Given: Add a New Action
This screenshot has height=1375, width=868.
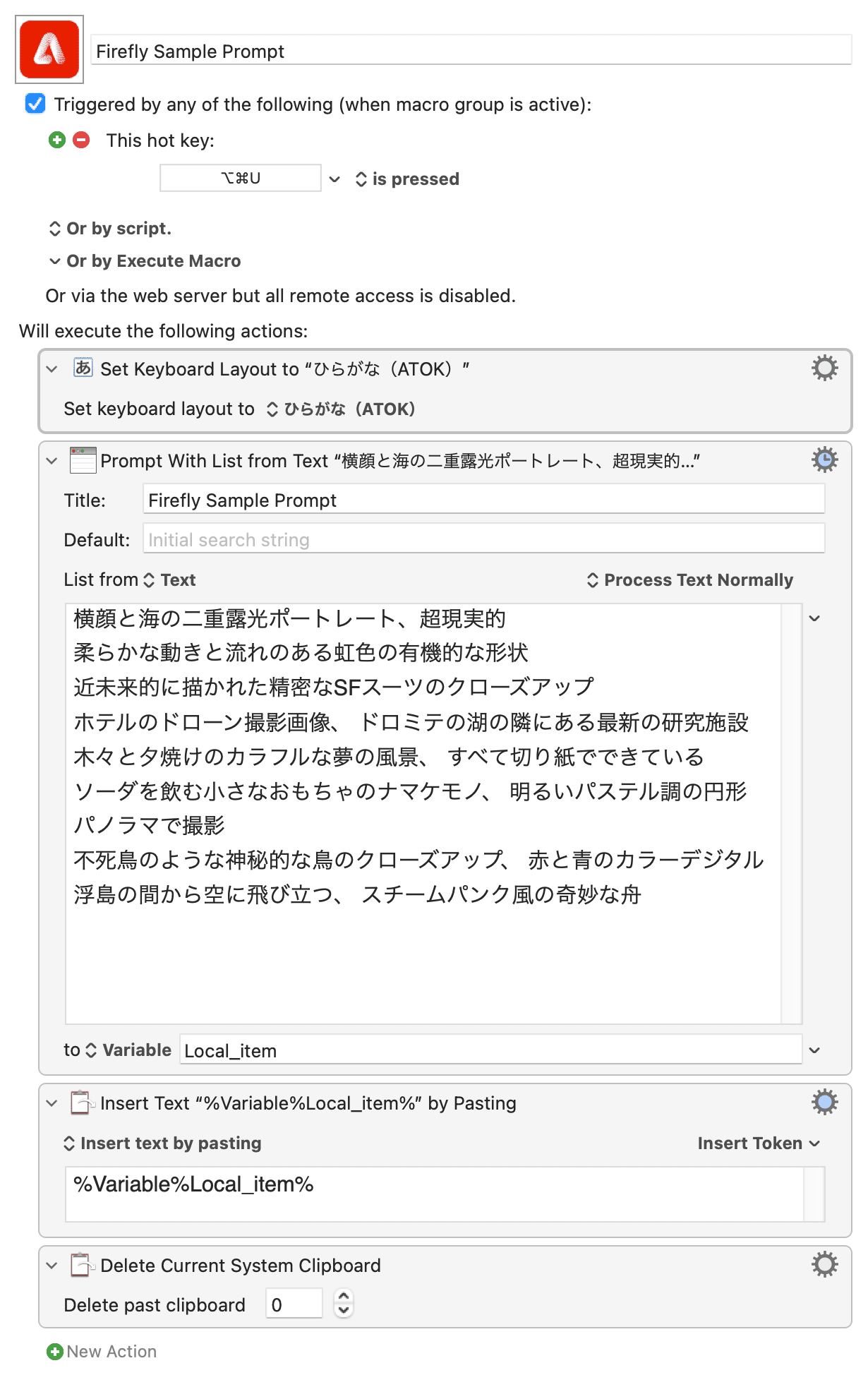Looking at the screenshot, I should pos(102,1351).
